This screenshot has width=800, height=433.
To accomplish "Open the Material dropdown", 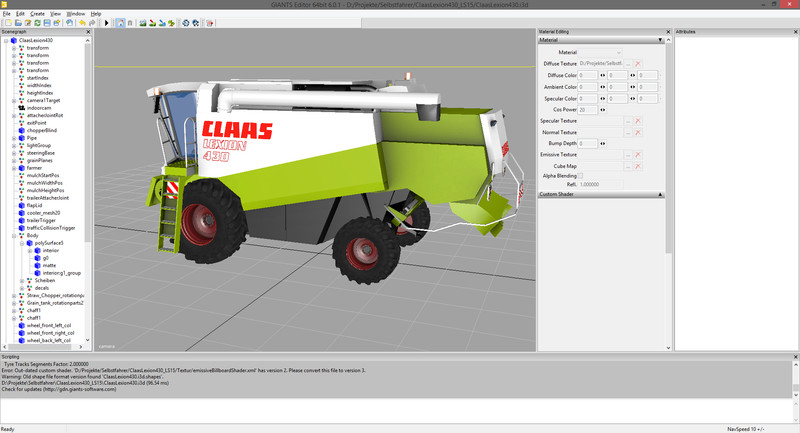I will point(601,52).
